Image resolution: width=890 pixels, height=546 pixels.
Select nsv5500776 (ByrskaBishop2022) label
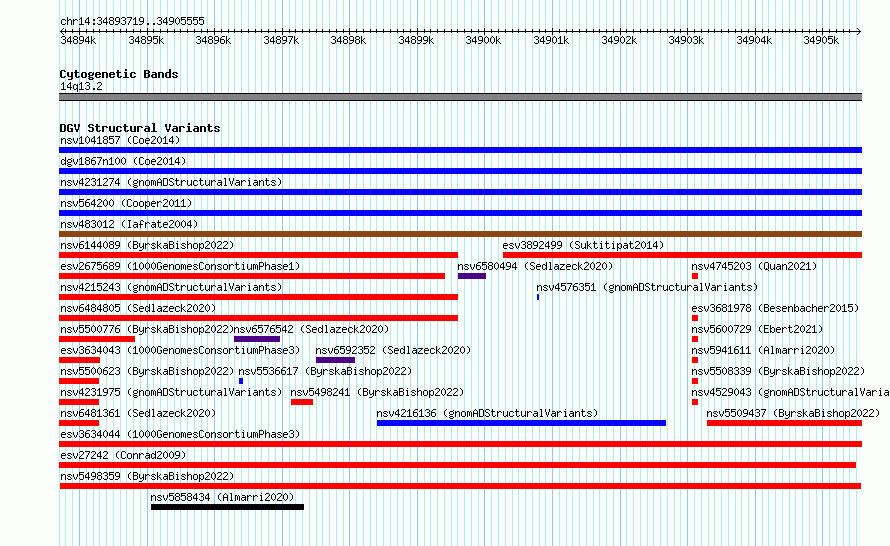(x=147, y=329)
